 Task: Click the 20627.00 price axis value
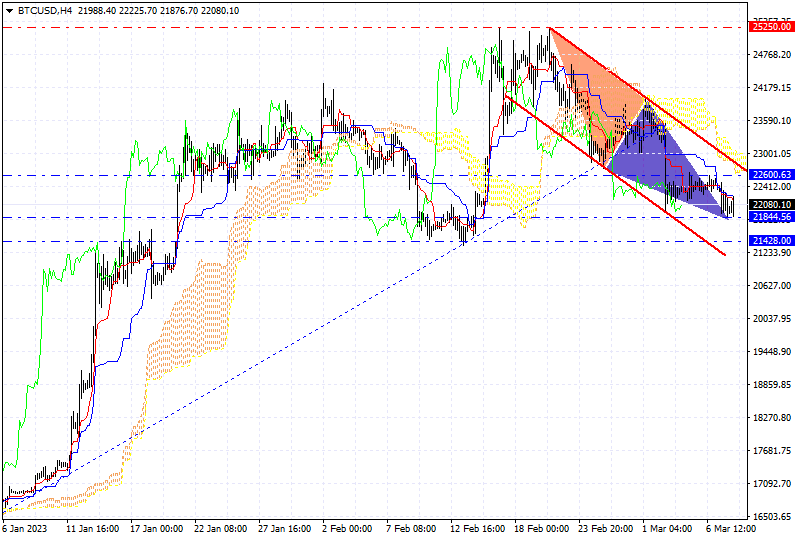click(773, 286)
